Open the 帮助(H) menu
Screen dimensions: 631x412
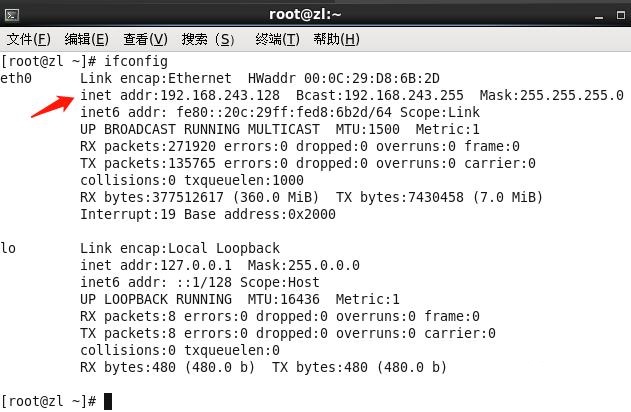pos(336,39)
